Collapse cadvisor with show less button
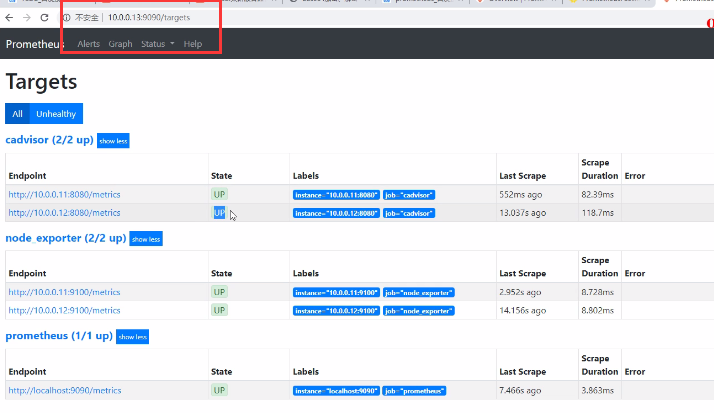The width and height of the screenshot is (714, 413). coord(113,141)
